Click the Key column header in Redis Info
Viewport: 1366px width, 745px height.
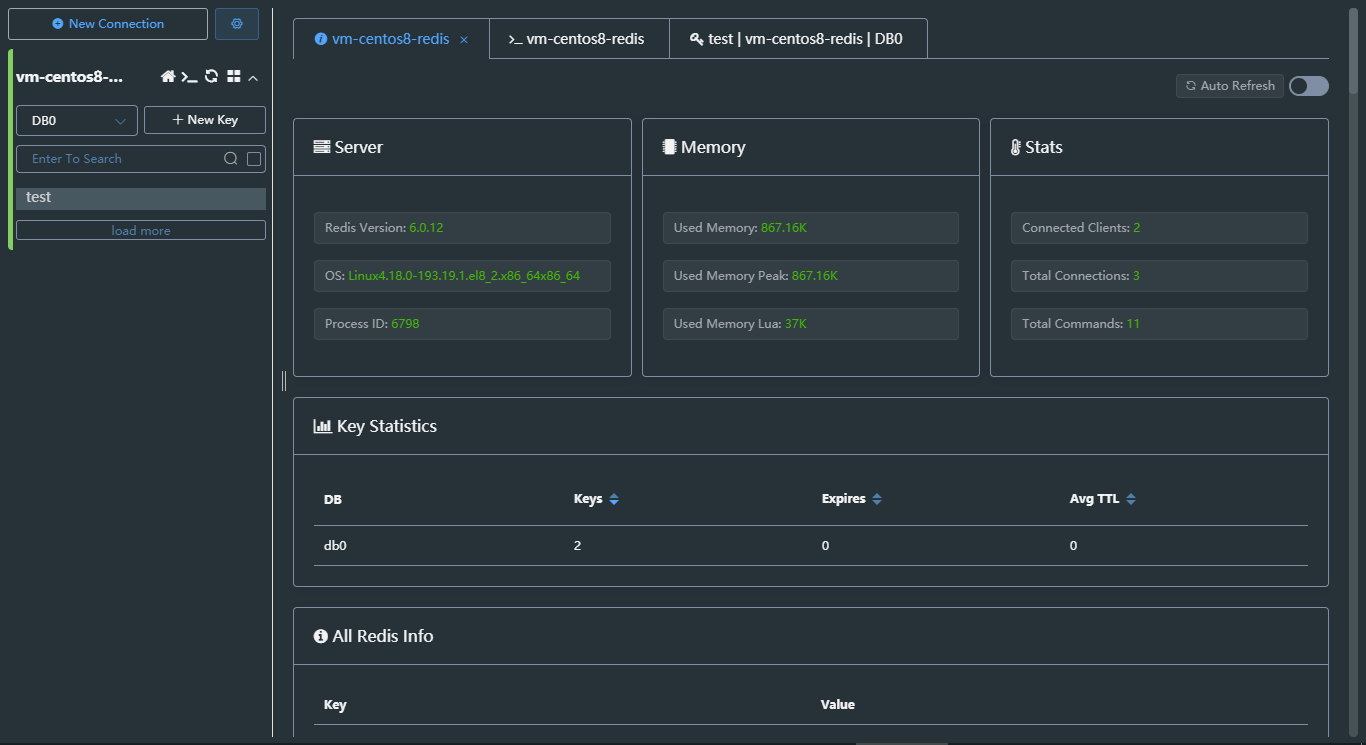pos(335,705)
